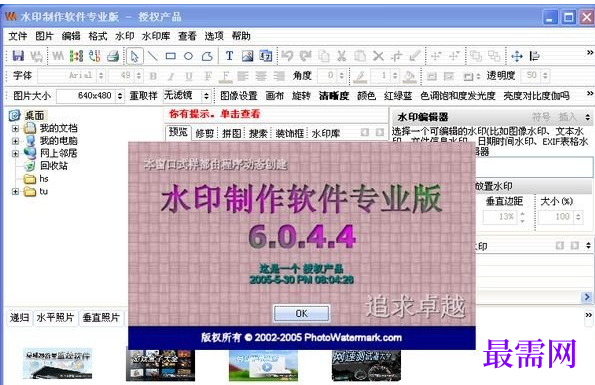Viewport: 595px width, 385px height.
Task: Click the right scroll arrow in watermark panel
Action: coord(587,297)
